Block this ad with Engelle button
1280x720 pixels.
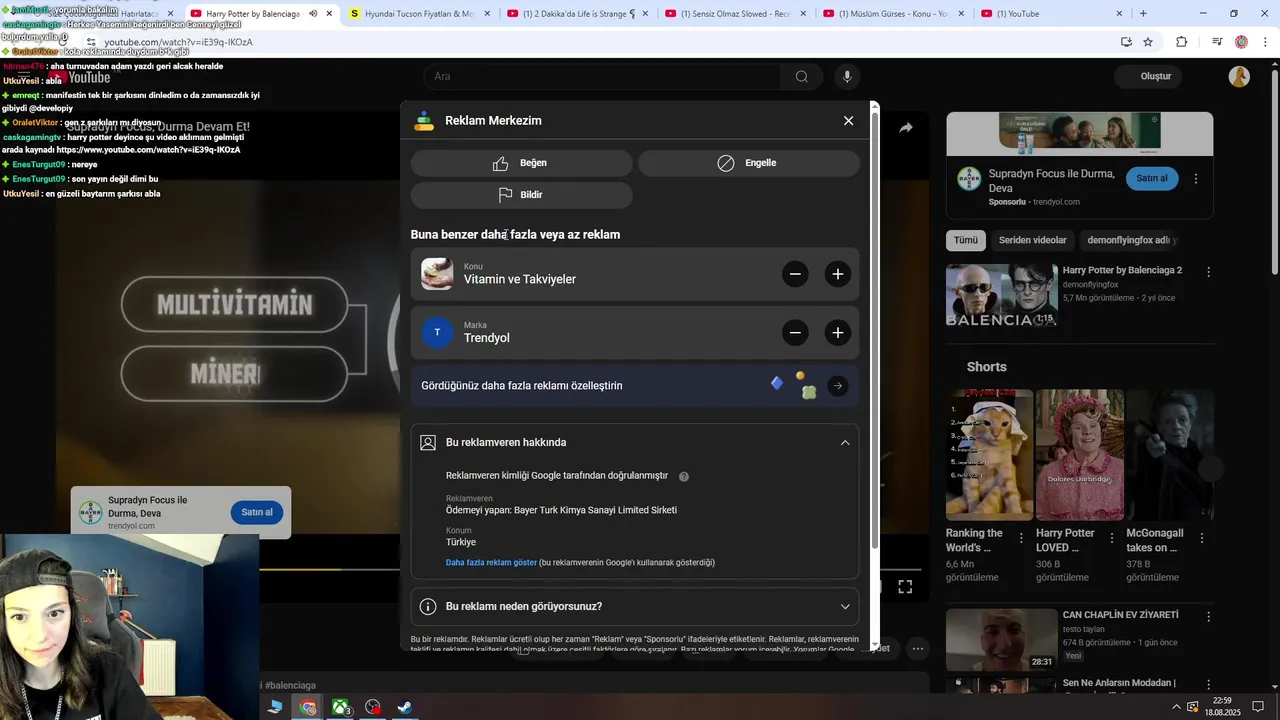pyautogui.click(x=749, y=163)
